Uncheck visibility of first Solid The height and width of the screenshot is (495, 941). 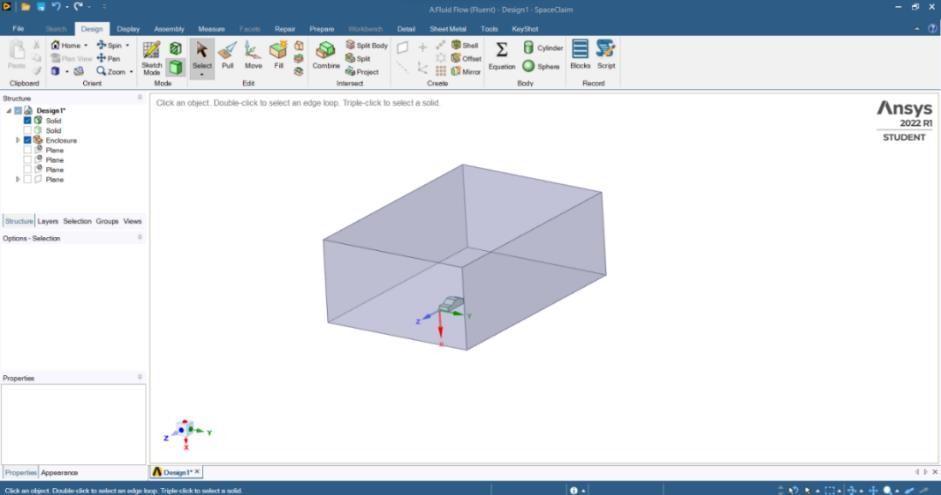tap(27, 121)
